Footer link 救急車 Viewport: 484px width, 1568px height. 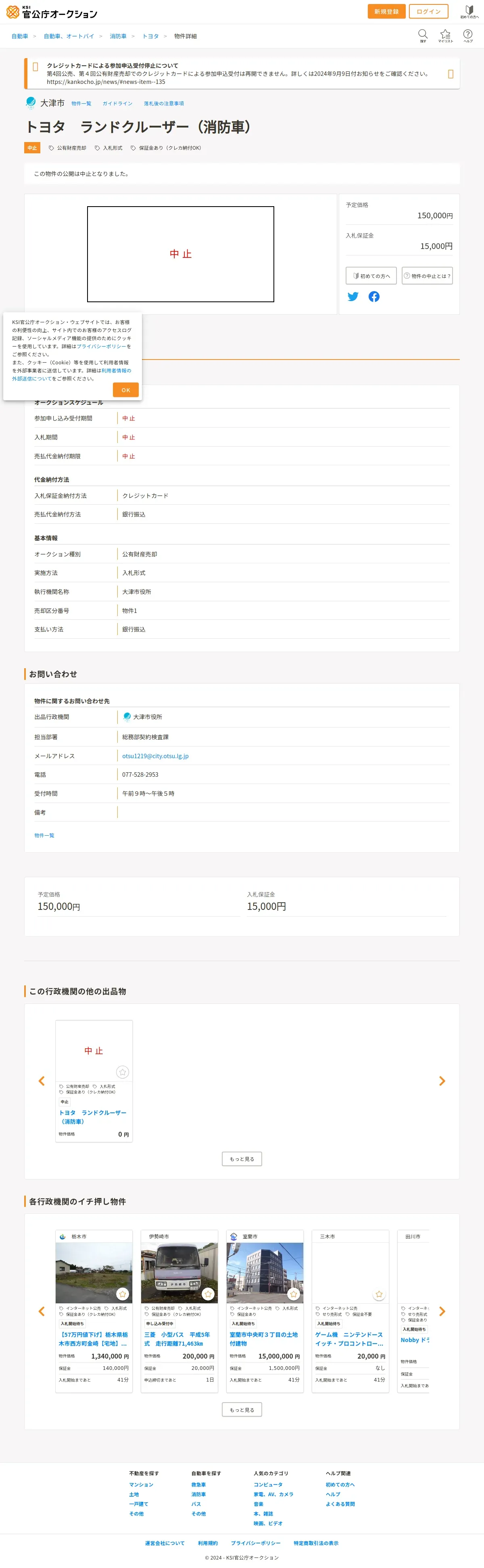coord(198,1484)
